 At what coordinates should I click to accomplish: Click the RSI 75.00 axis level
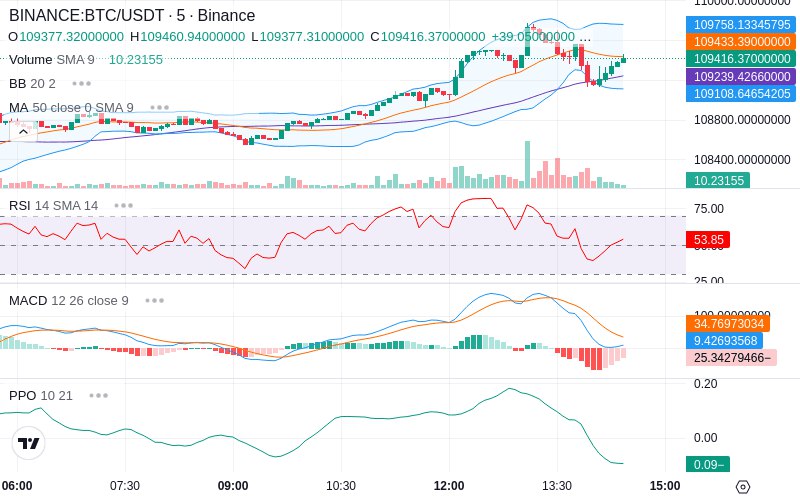click(709, 209)
